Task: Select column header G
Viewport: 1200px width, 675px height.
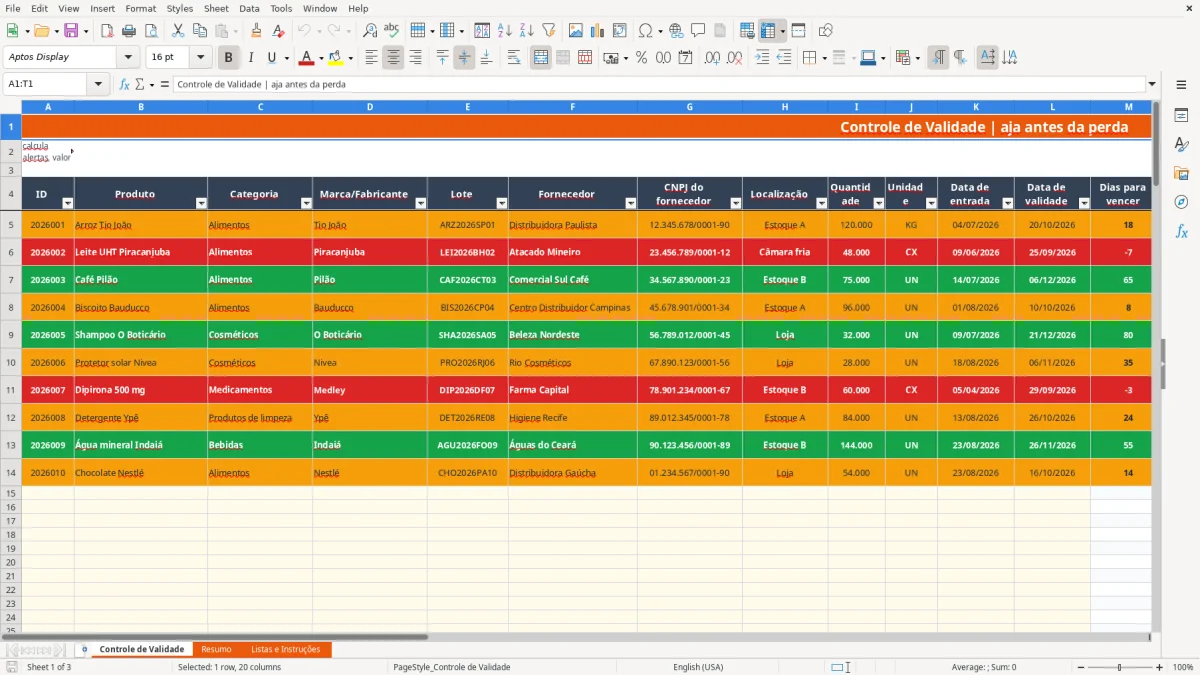Action: tap(689, 107)
